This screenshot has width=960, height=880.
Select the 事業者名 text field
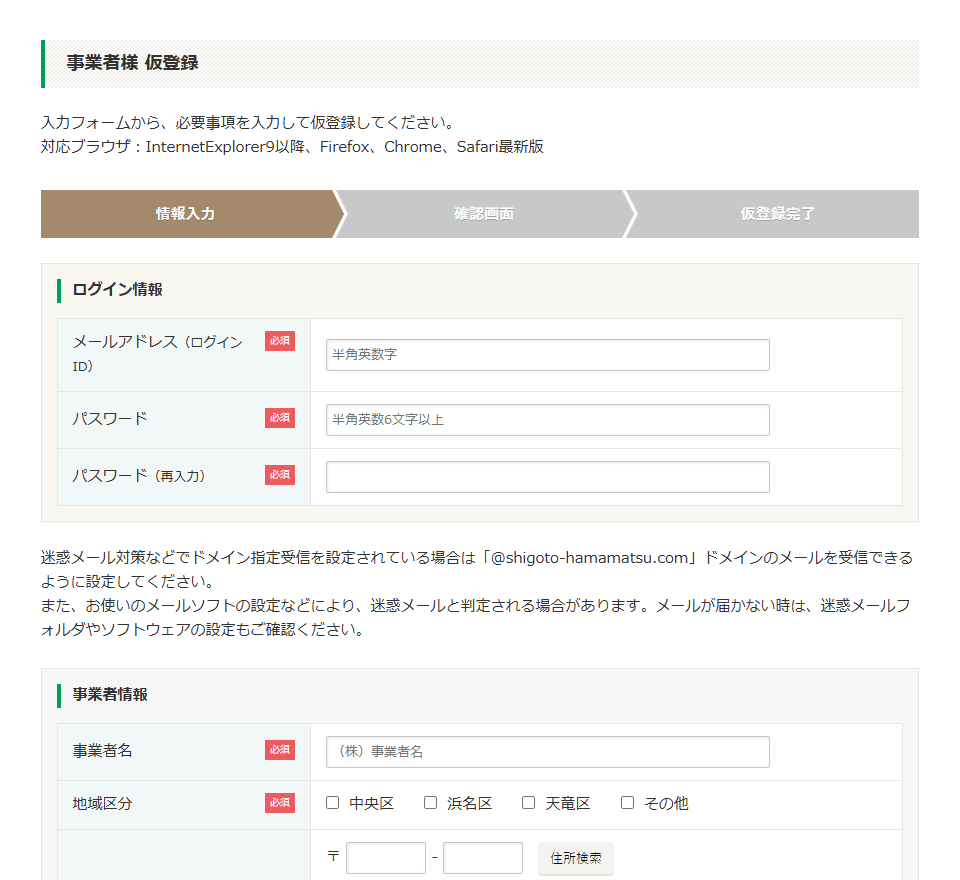tap(547, 752)
